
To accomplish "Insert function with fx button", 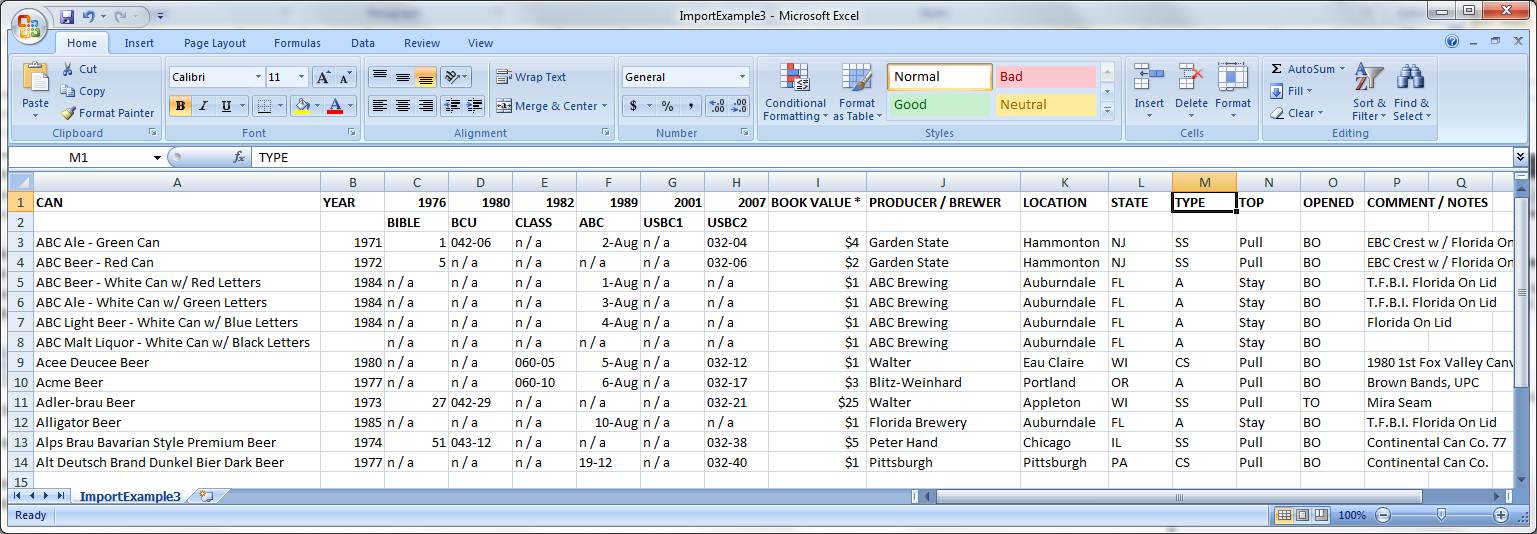I will tap(239, 157).
